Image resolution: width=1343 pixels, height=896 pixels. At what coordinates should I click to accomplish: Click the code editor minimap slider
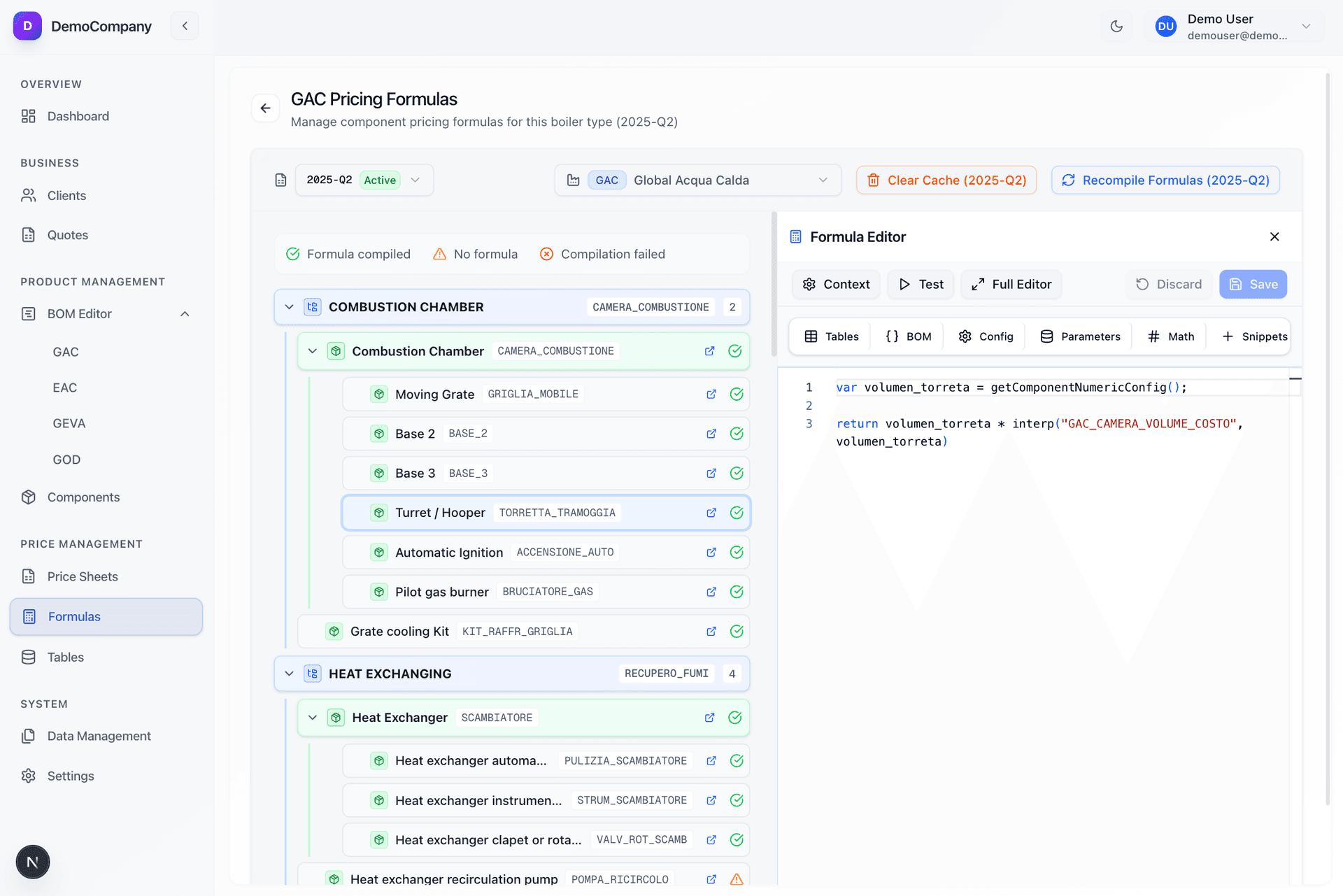[x=1295, y=378]
